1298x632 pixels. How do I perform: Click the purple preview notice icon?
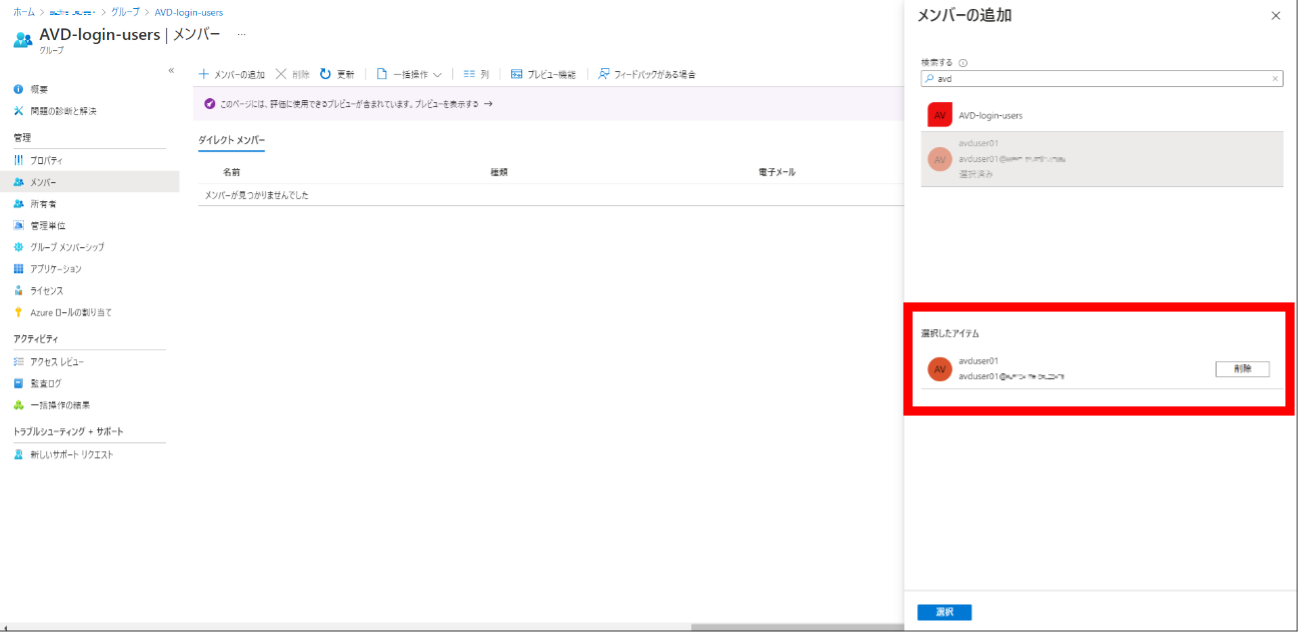(x=209, y=103)
